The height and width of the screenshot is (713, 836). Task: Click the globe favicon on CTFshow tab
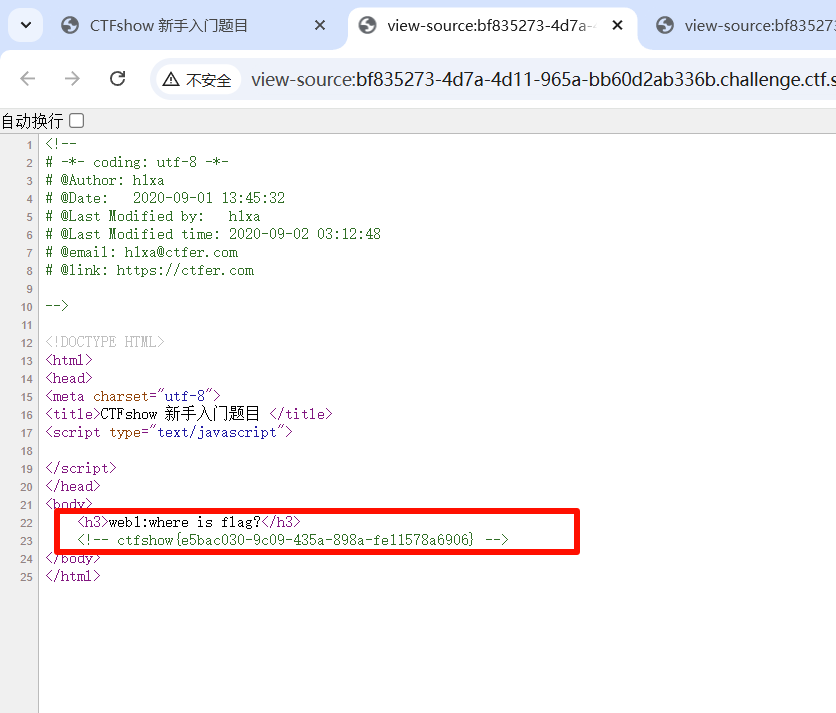click(x=70, y=26)
